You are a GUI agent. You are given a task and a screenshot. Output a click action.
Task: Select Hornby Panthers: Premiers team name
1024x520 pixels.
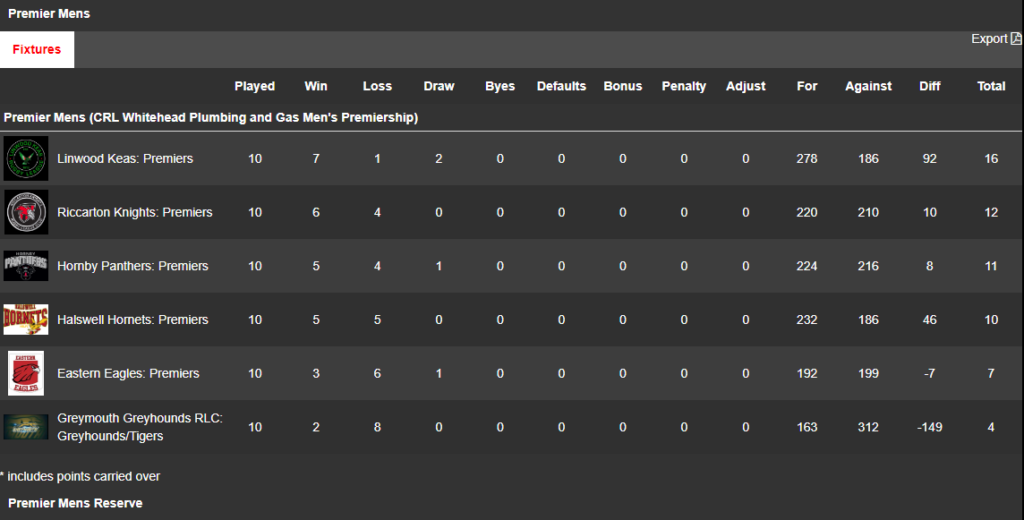[x=133, y=266]
